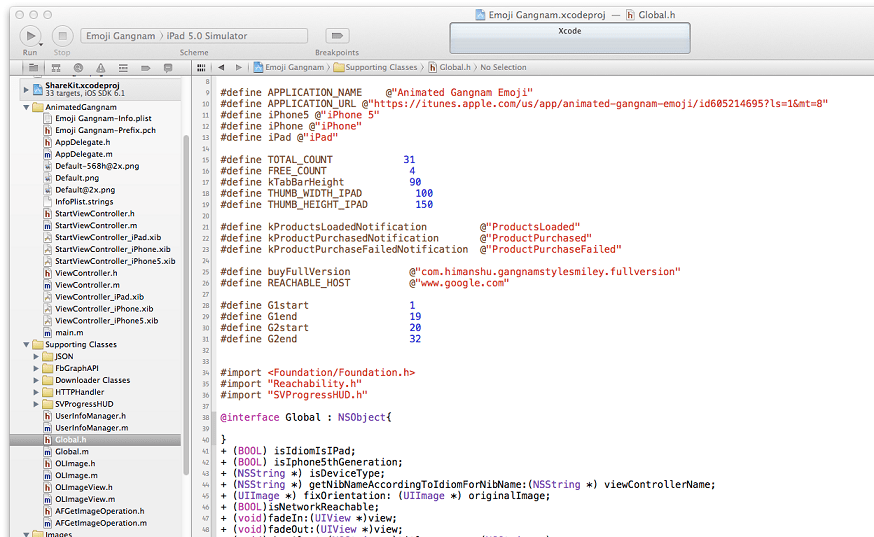Expand the SVProgressHUD folder
This screenshot has height=537, width=874.
click(36, 404)
